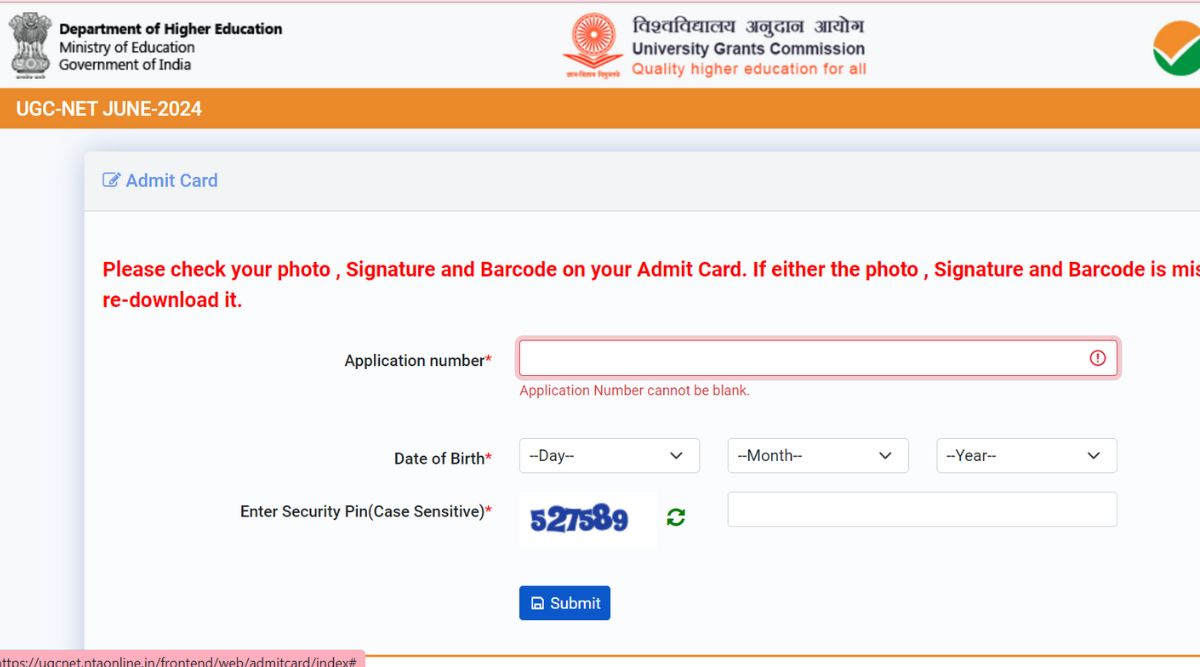Click the Application number input field

[x=800, y=357]
